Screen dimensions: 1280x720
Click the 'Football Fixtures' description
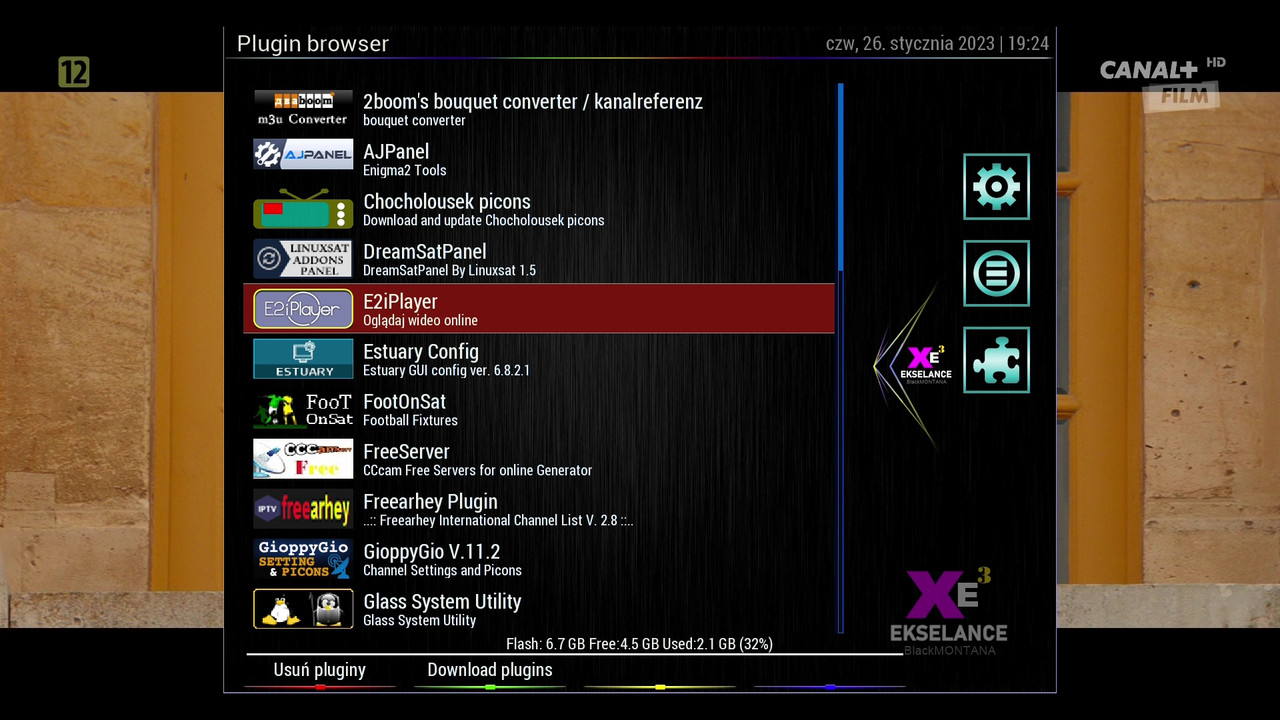click(x=410, y=420)
